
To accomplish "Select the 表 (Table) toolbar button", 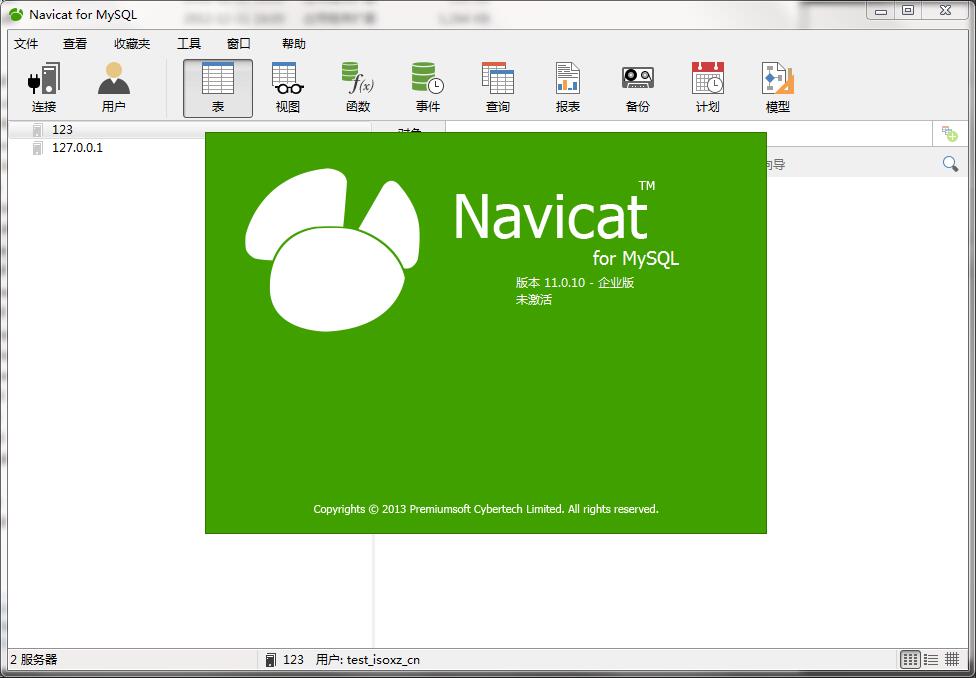I will tap(218, 87).
